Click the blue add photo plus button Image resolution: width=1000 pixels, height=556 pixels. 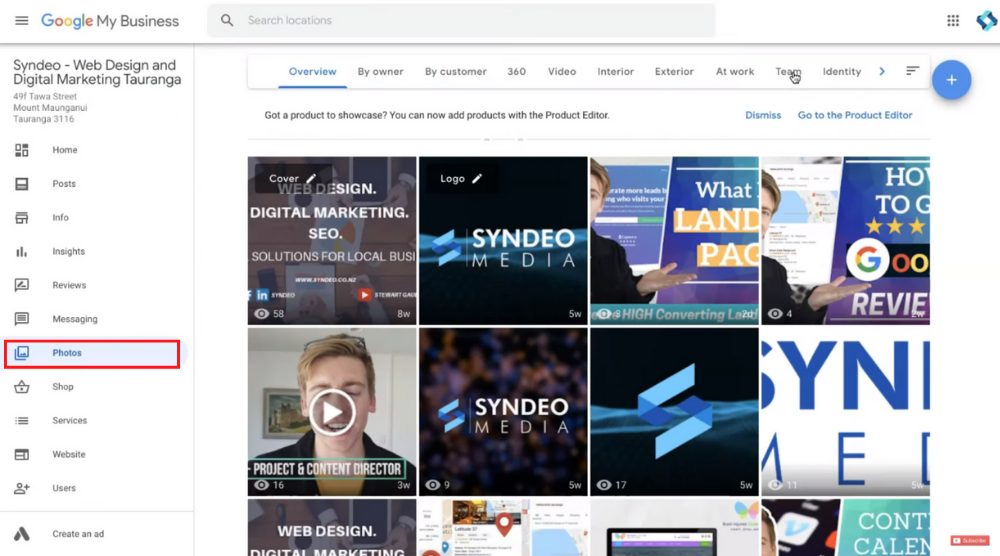pyautogui.click(x=951, y=80)
